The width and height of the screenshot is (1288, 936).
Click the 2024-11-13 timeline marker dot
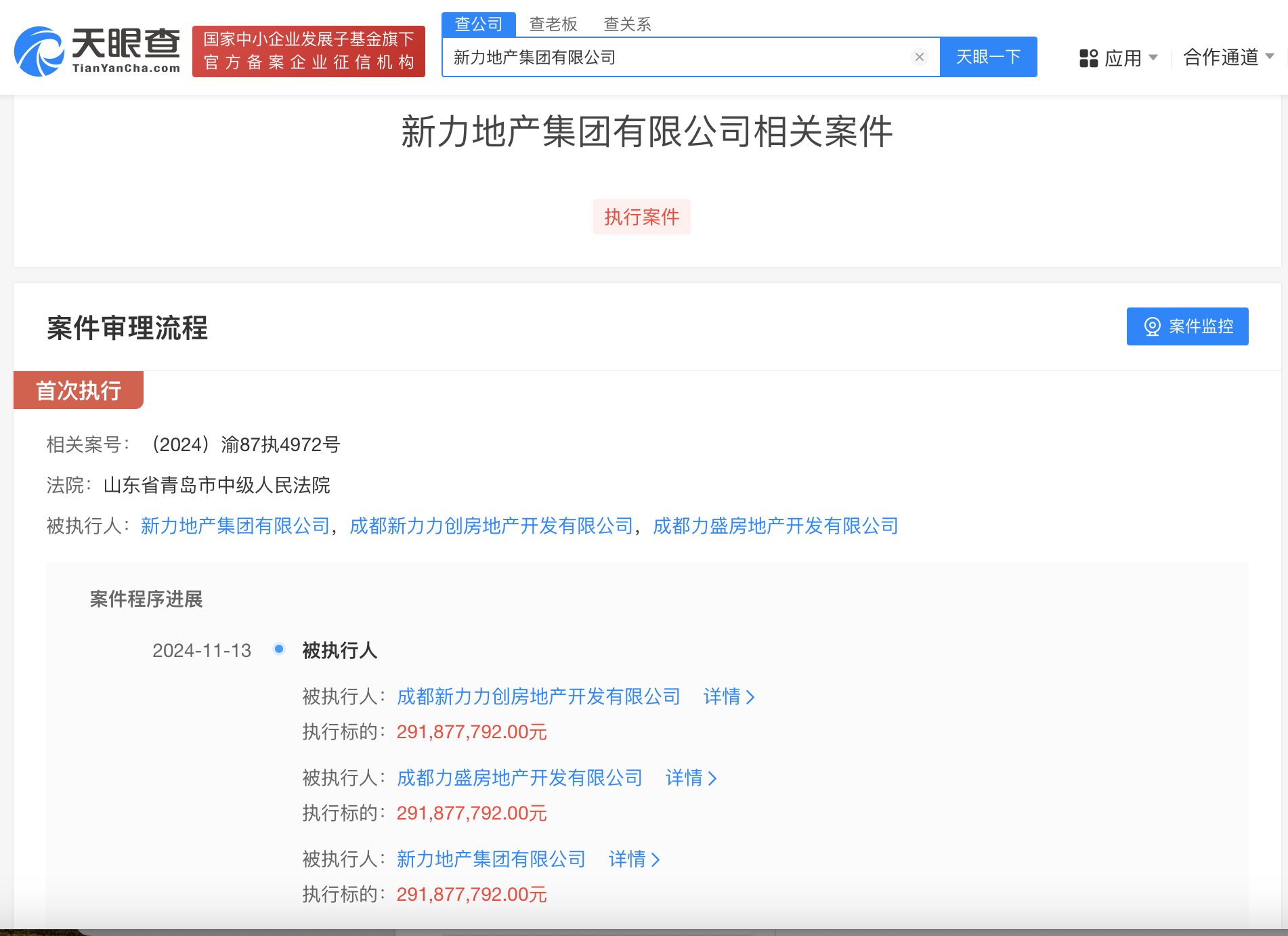click(279, 649)
